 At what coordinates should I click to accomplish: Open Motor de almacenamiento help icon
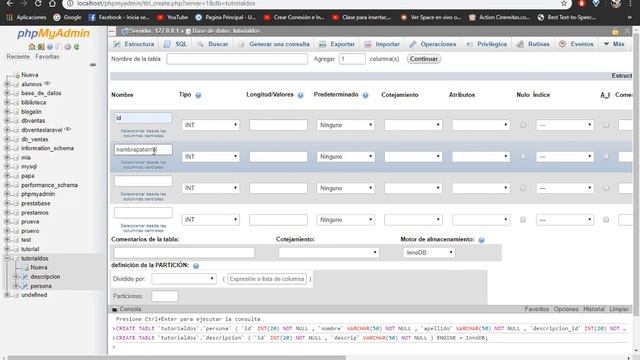(481, 240)
